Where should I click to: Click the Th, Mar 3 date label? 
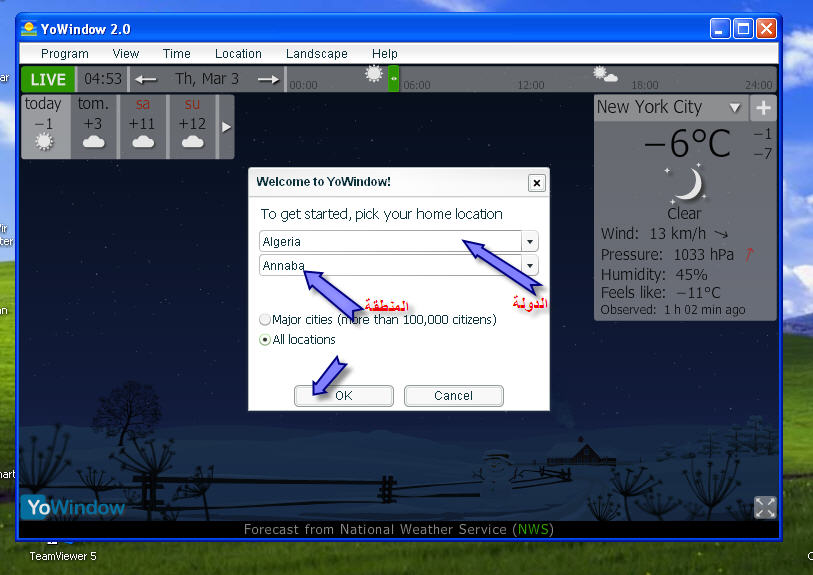point(207,79)
